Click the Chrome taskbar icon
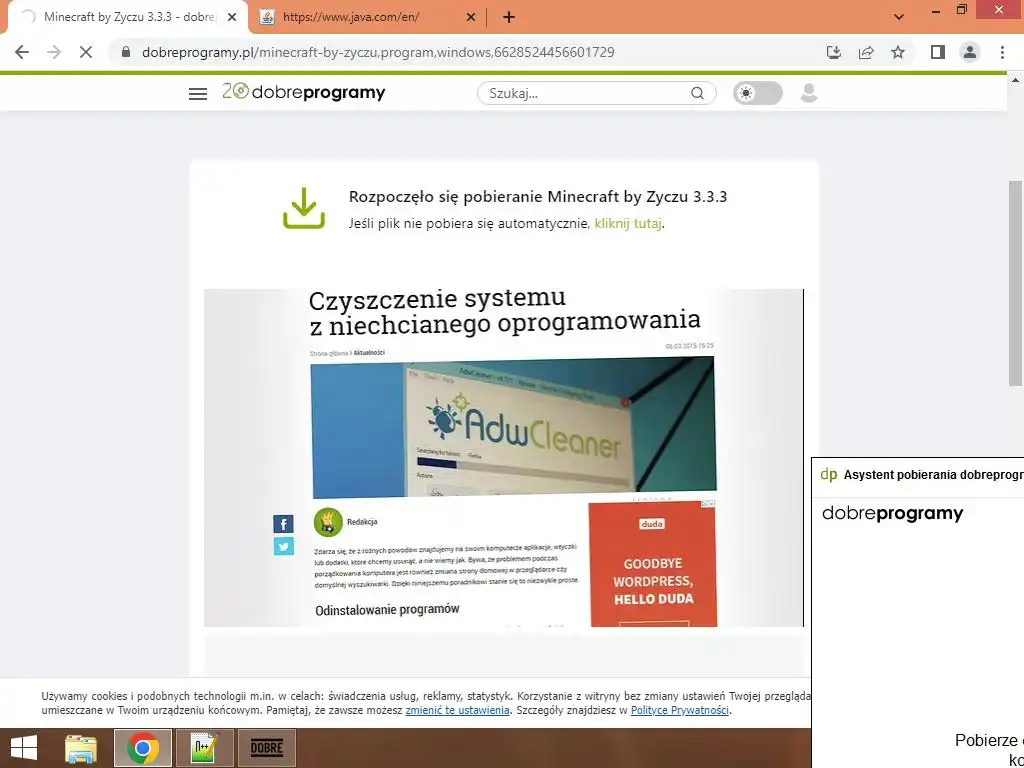This screenshot has height=768, width=1024. [x=143, y=748]
